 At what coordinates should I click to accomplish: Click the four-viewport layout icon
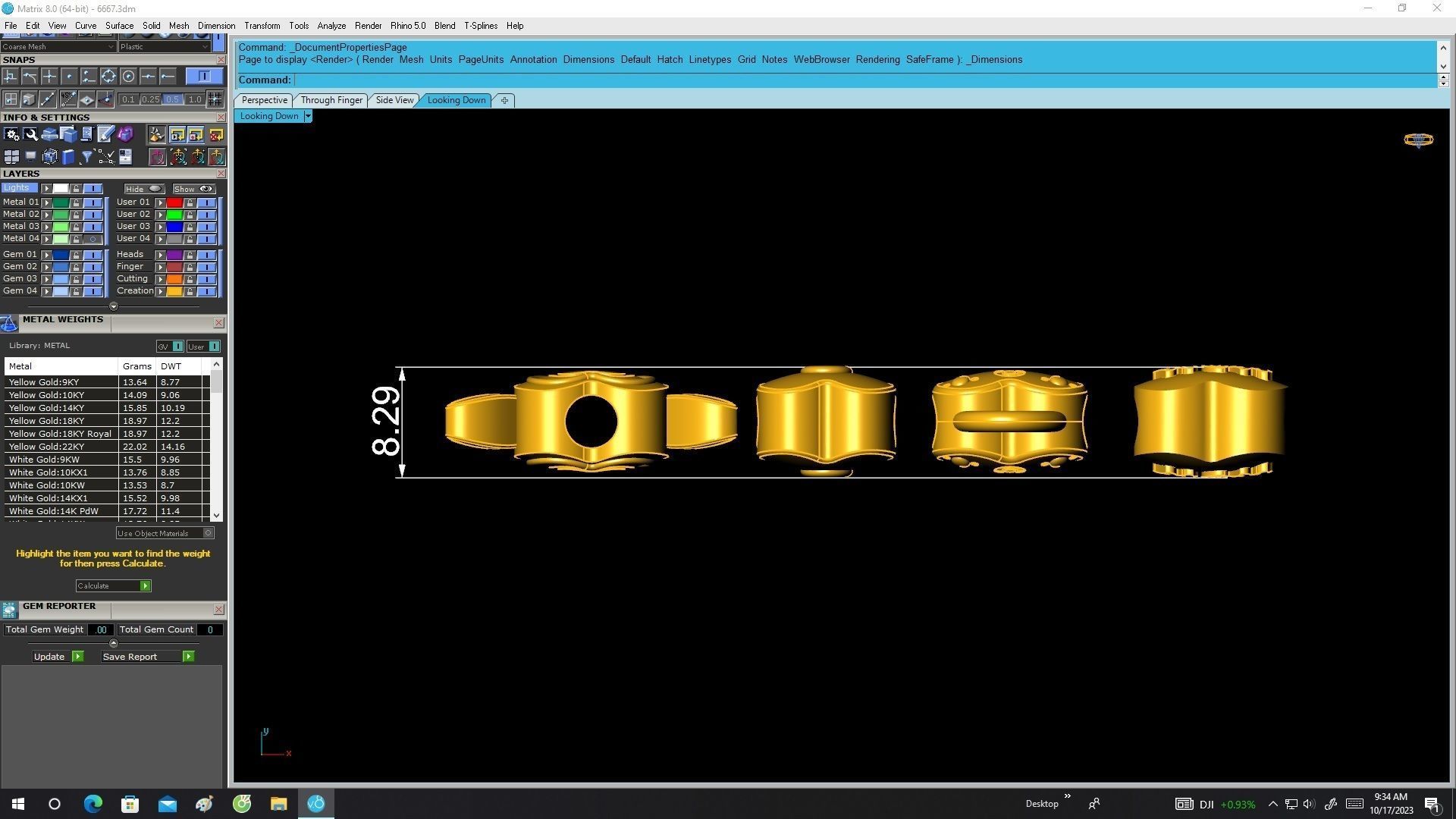click(x=11, y=157)
